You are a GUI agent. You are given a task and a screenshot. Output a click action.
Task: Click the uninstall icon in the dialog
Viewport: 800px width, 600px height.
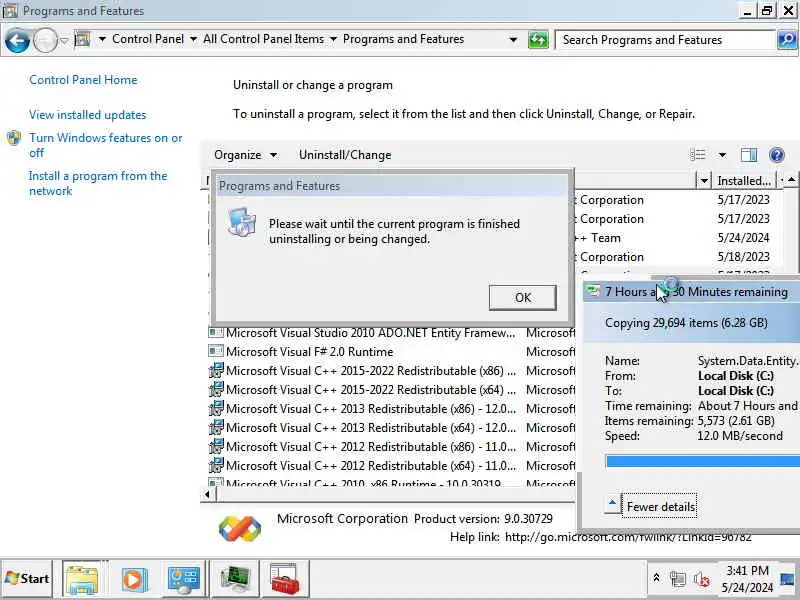tap(242, 222)
